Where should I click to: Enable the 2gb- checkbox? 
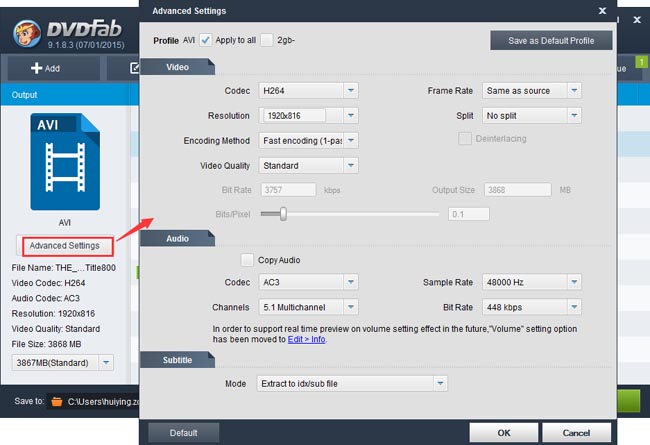tap(267, 40)
